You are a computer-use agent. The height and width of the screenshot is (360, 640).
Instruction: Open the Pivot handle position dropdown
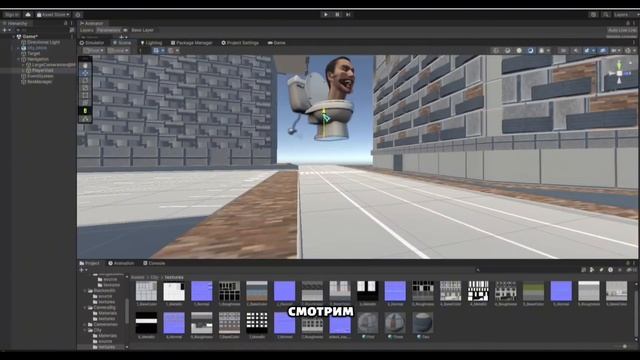point(94,51)
